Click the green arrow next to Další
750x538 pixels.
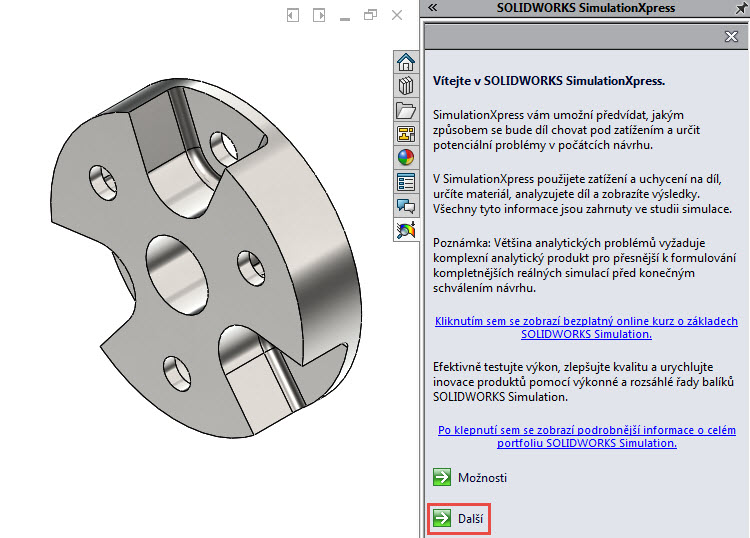(442, 518)
